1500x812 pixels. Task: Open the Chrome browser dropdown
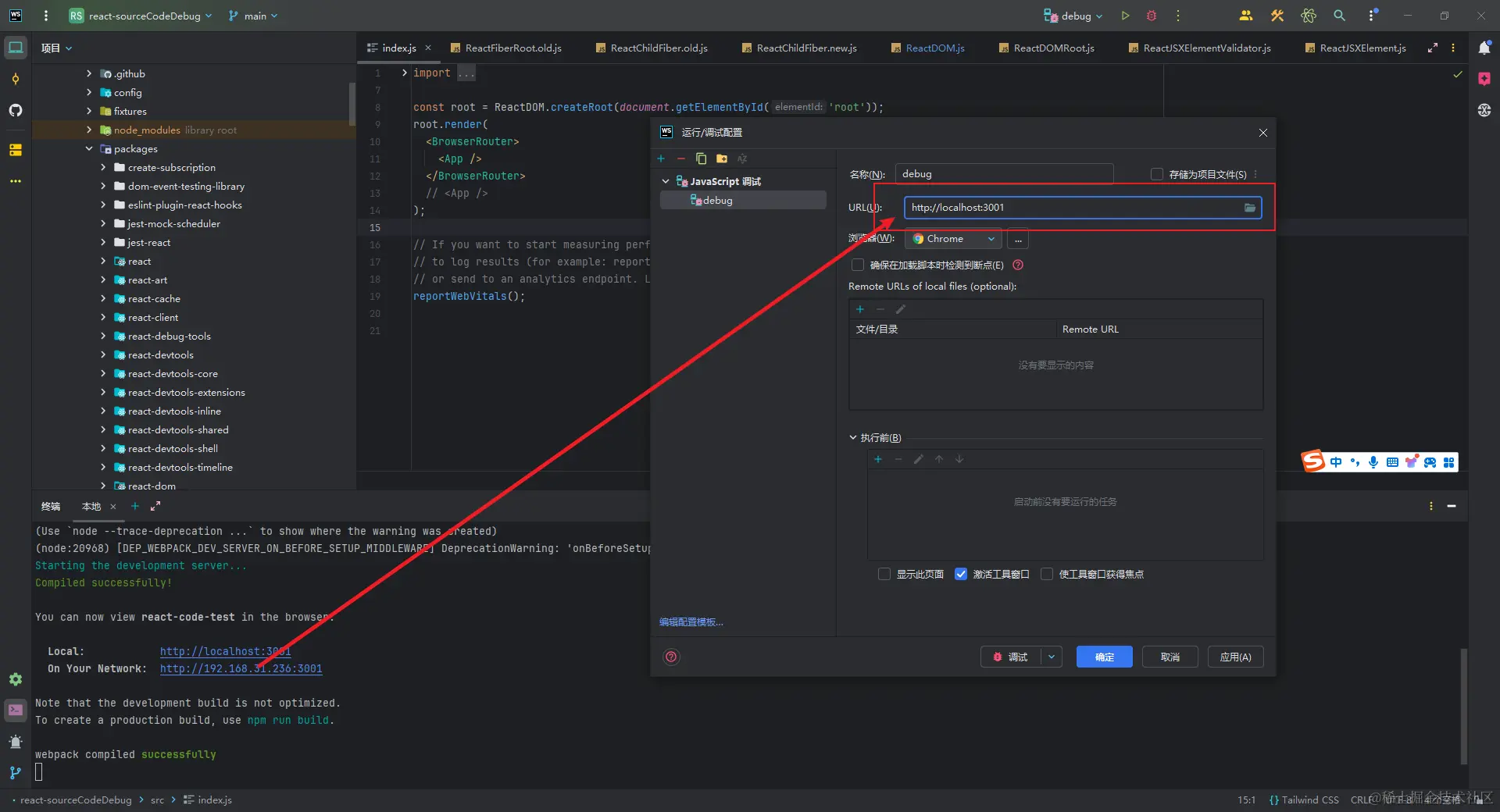[x=953, y=239]
